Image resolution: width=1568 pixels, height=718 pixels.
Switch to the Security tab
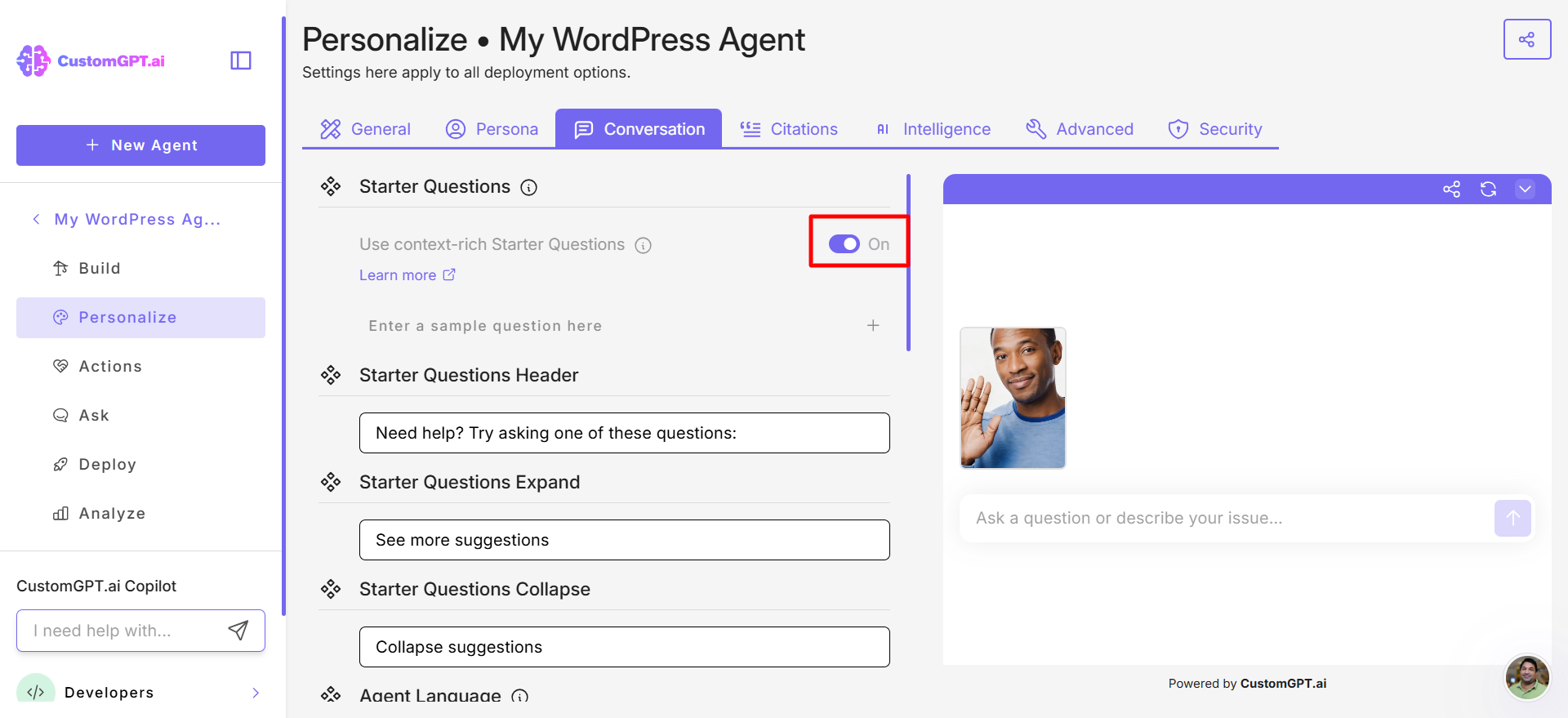[1215, 129]
